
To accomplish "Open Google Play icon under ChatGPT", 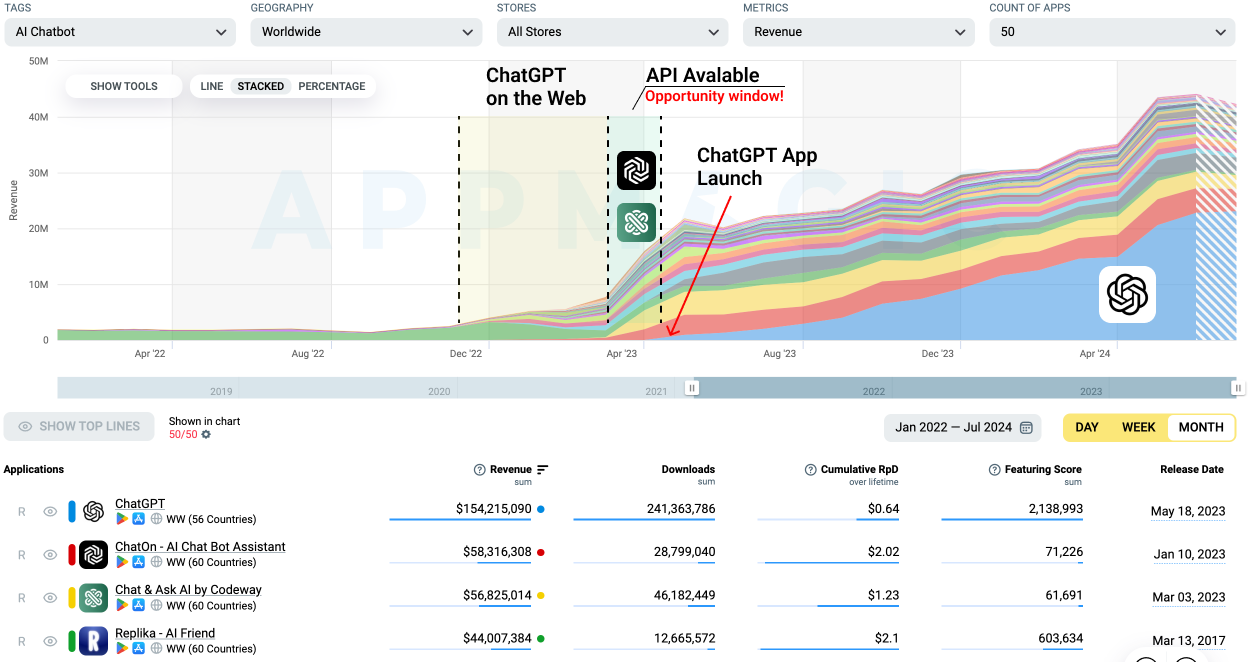I will pos(122,519).
